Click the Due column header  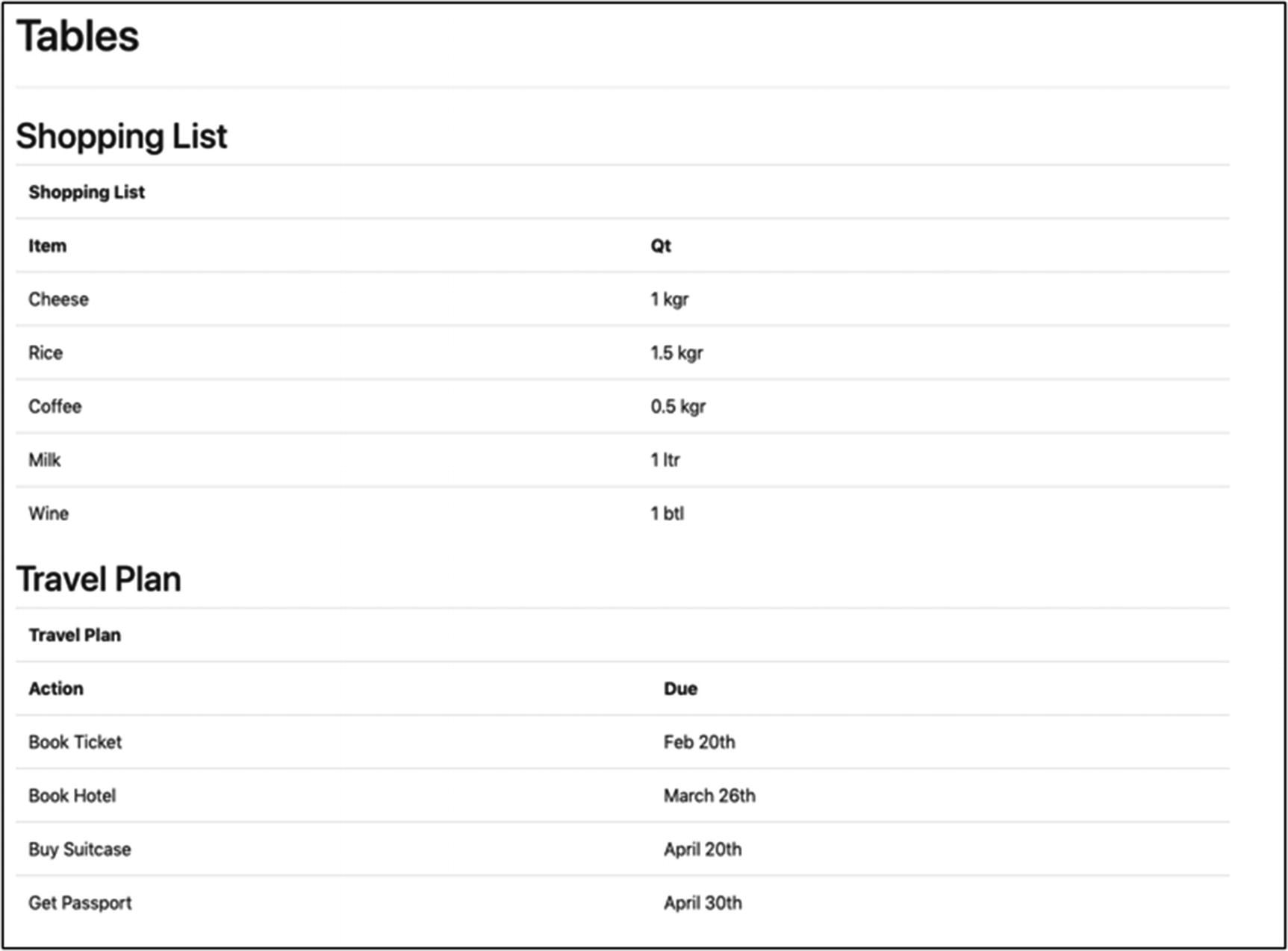(x=680, y=689)
